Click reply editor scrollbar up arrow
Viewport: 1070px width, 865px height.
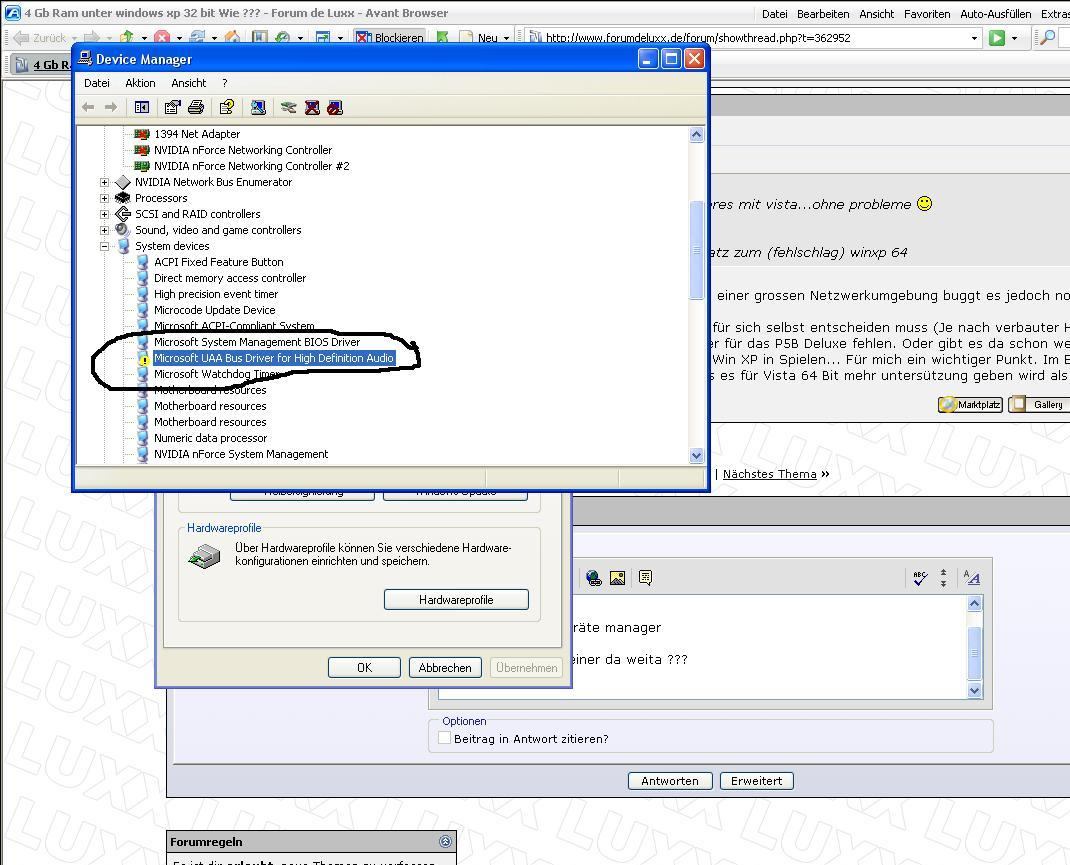[x=974, y=603]
